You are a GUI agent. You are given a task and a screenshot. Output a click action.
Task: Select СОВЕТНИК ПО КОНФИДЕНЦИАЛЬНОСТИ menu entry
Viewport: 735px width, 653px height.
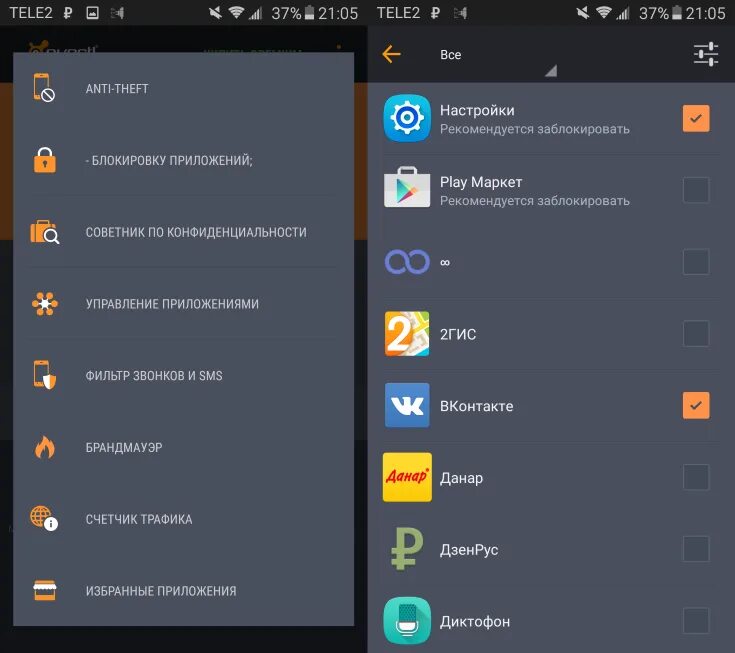[183, 232]
